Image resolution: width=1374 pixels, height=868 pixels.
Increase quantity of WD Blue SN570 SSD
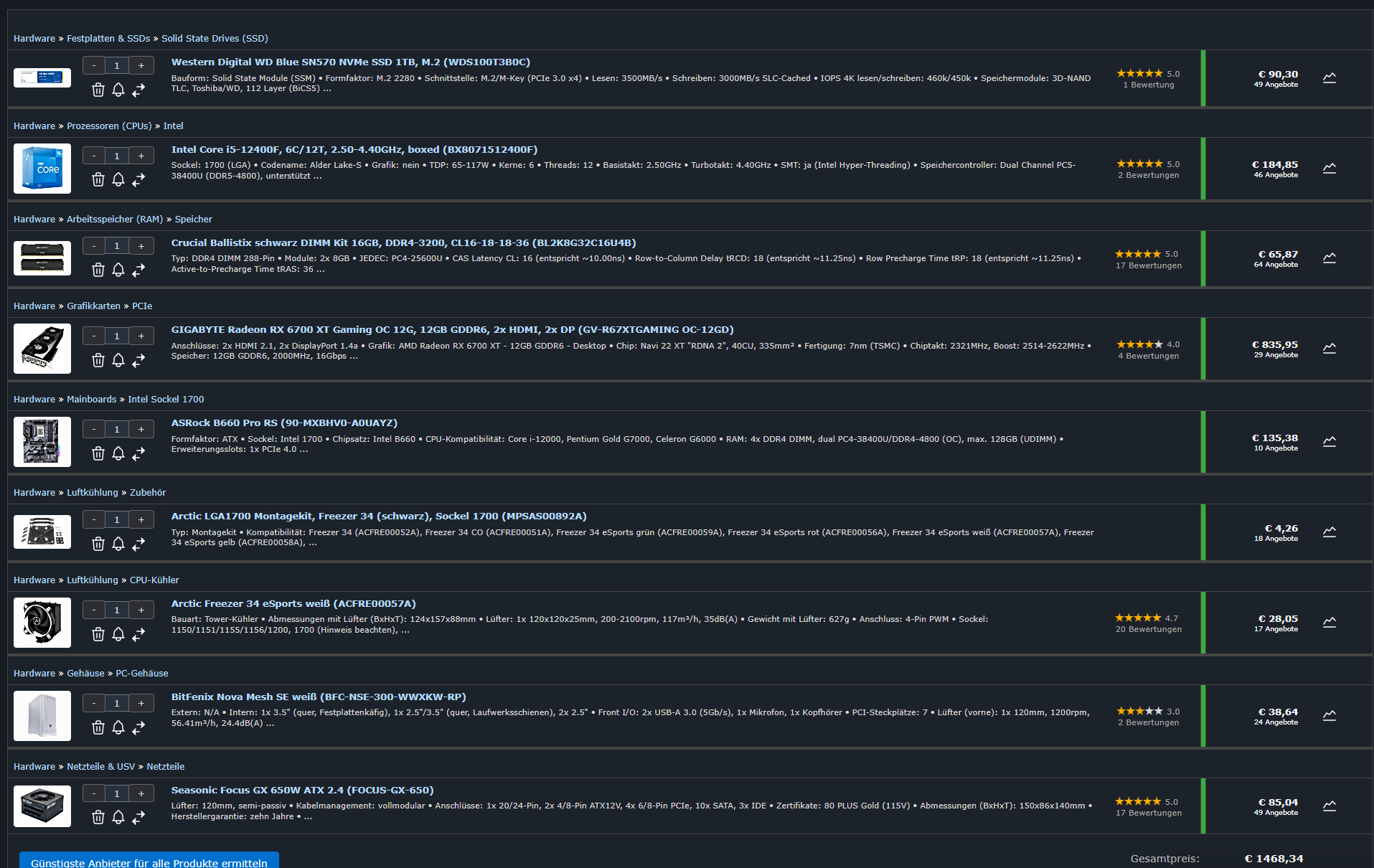[x=141, y=65]
